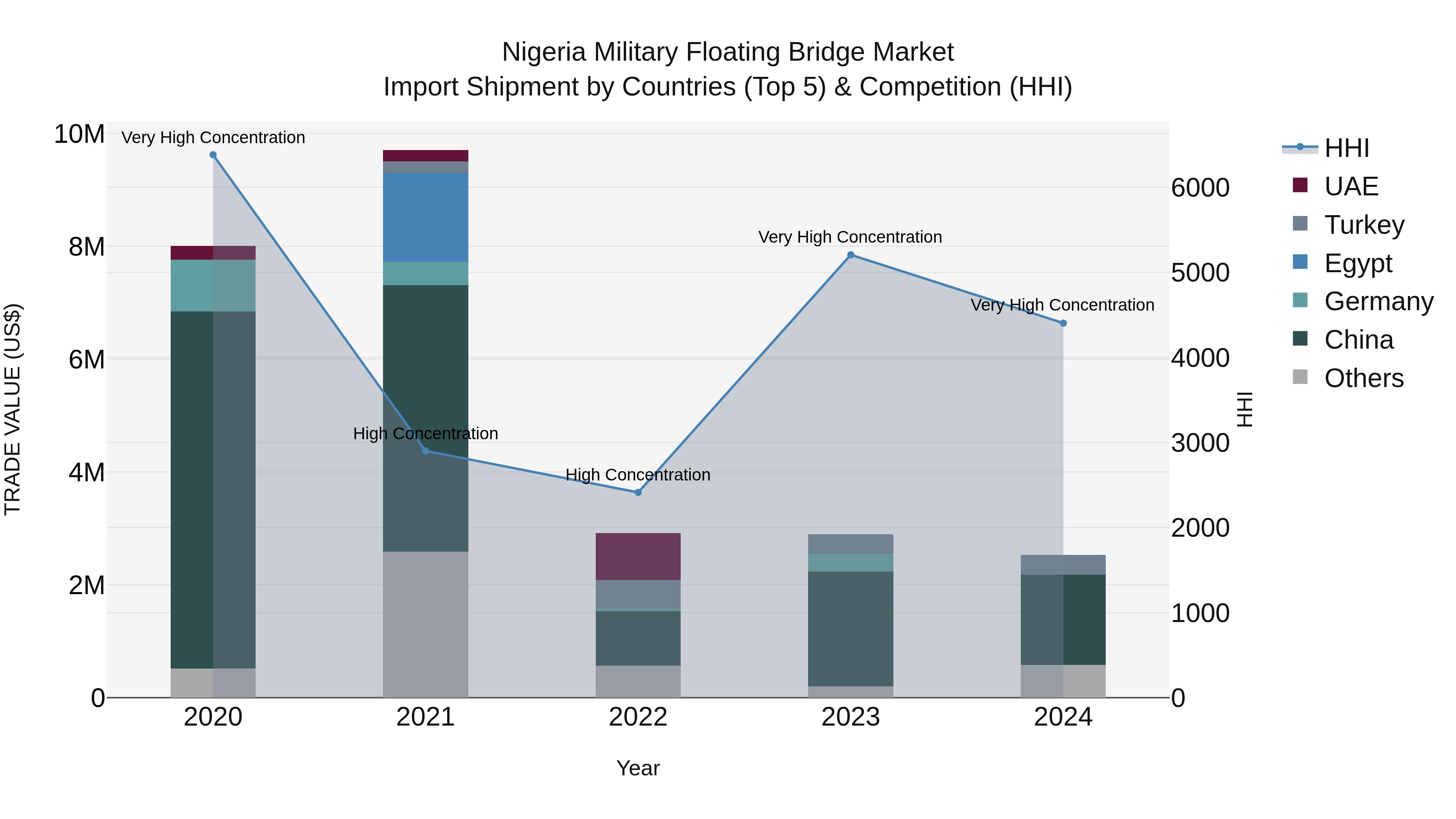Click the Very High Concentration label above 2020
This screenshot has height=819, width=1456.
[213, 138]
